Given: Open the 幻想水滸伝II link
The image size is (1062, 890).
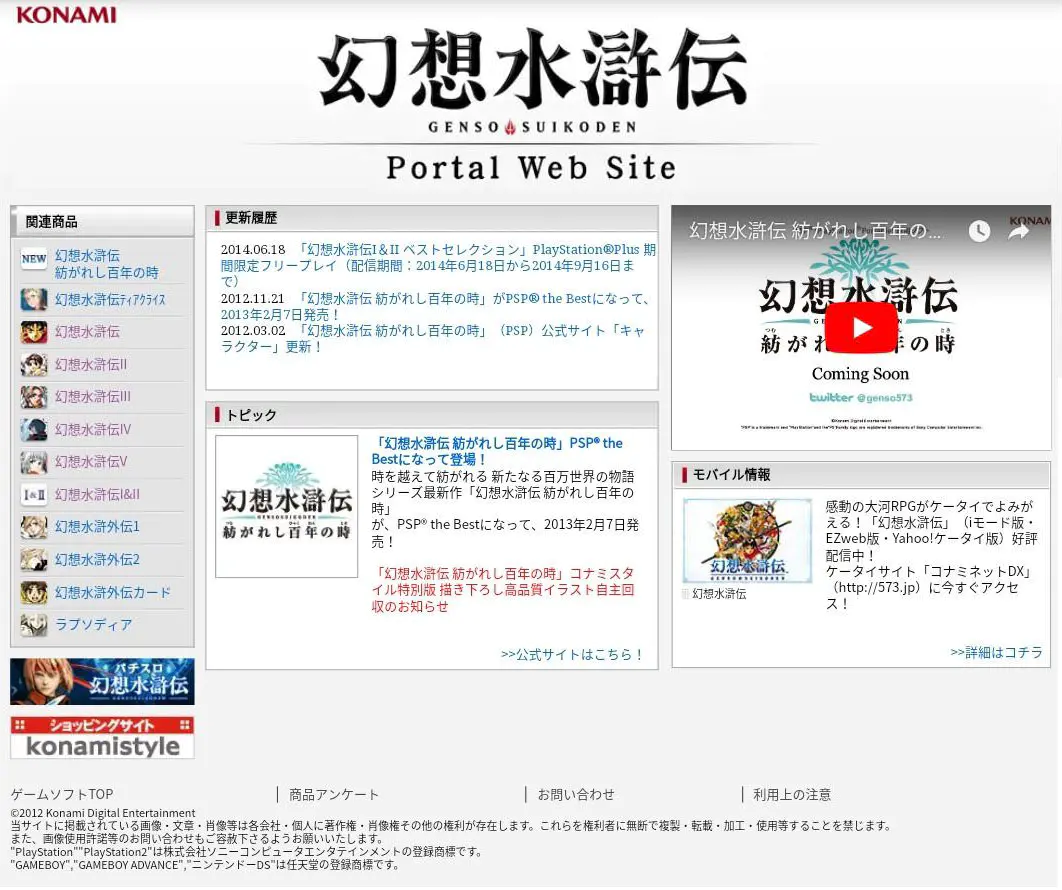Looking at the screenshot, I should coord(91,364).
